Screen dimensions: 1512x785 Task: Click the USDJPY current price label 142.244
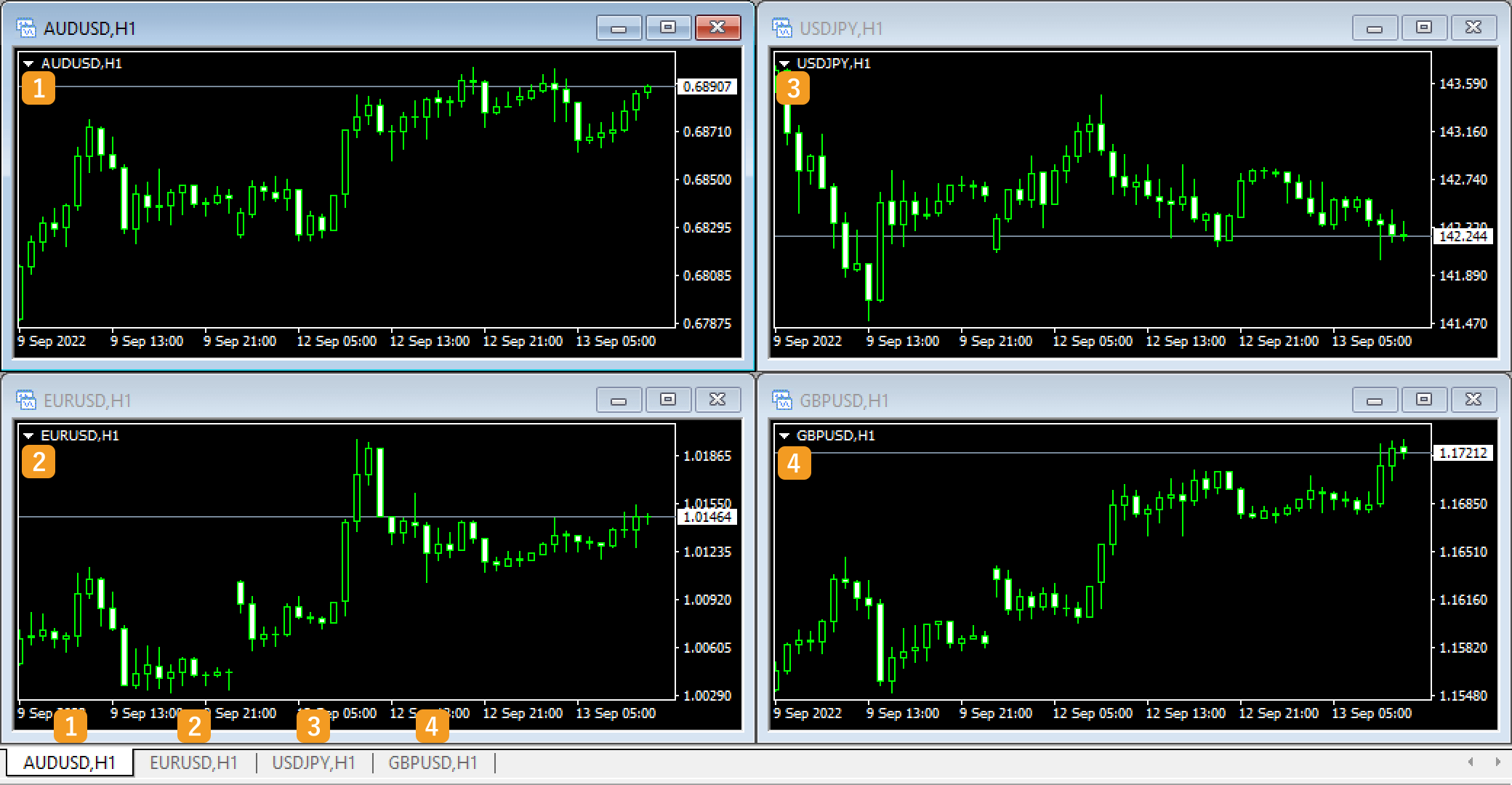click(1463, 236)
